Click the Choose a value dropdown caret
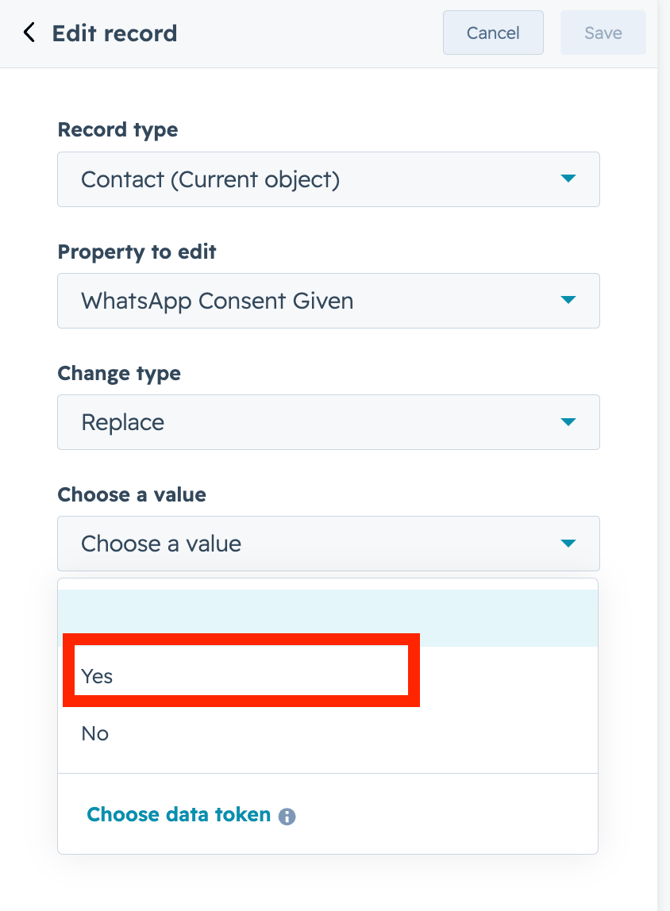Viewport: 670px width, 911px height. pos(568,544)
